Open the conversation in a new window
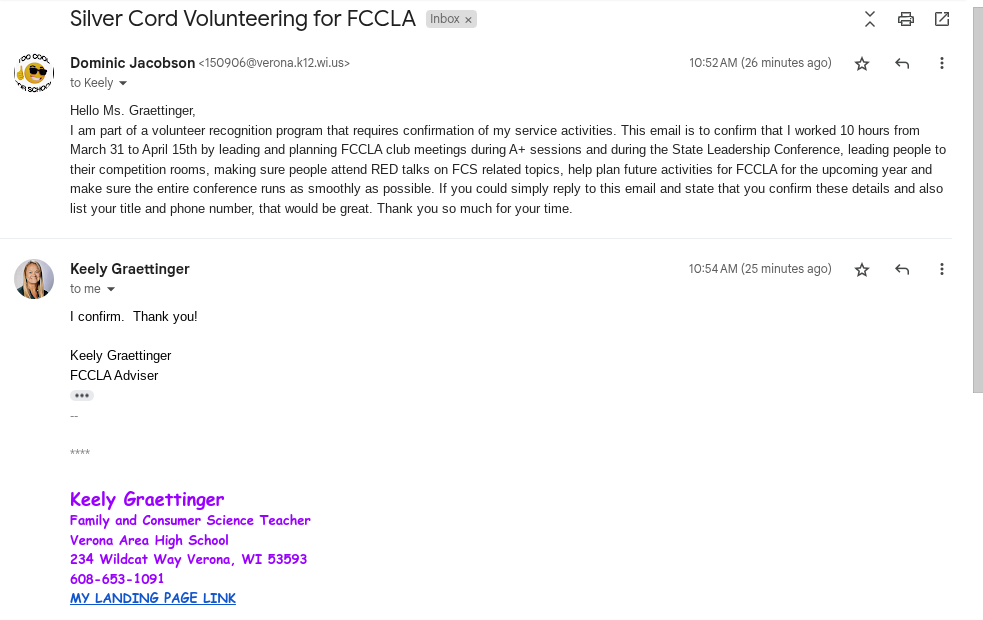Viewport: 983px width, 620px height. point(942,19)
